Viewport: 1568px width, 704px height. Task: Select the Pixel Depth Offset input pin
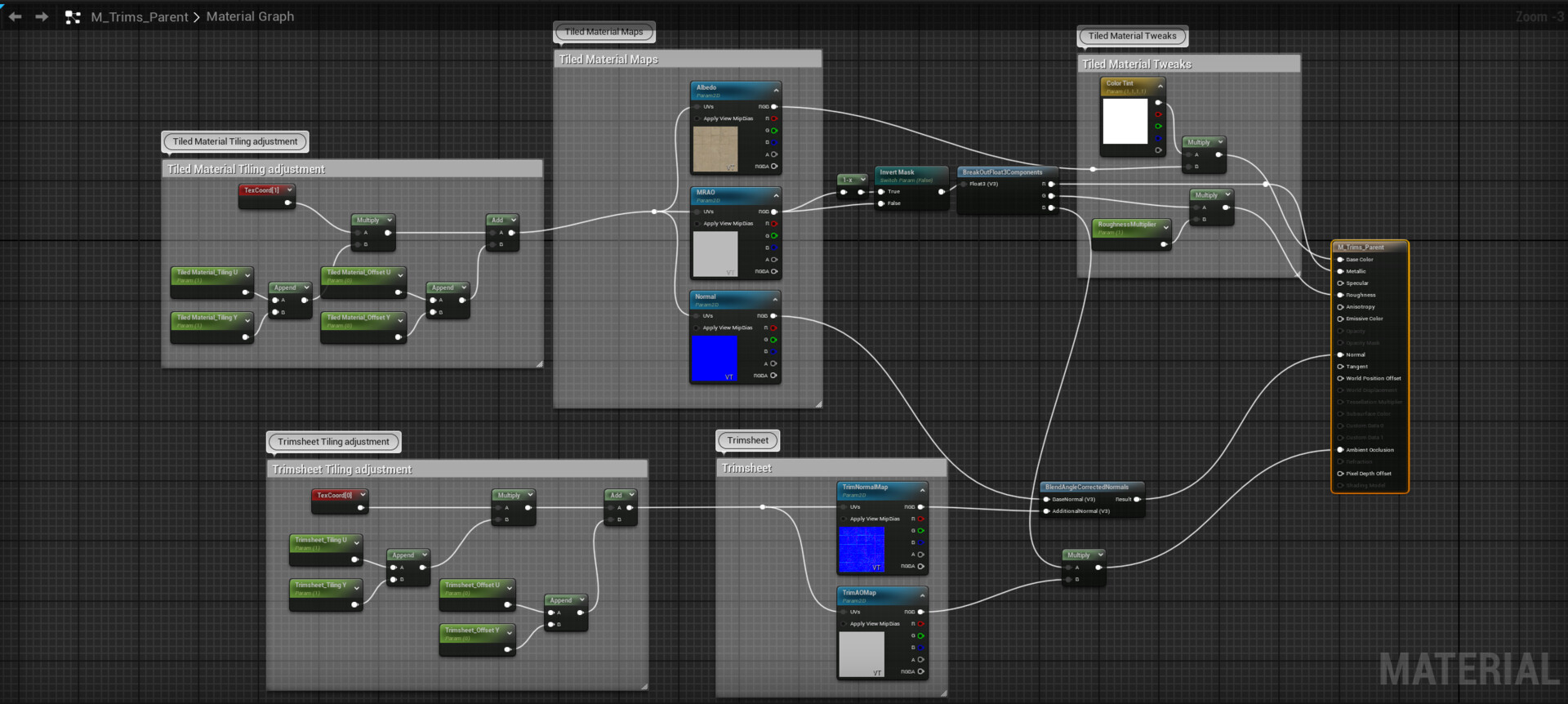[x=1340, y=474]
